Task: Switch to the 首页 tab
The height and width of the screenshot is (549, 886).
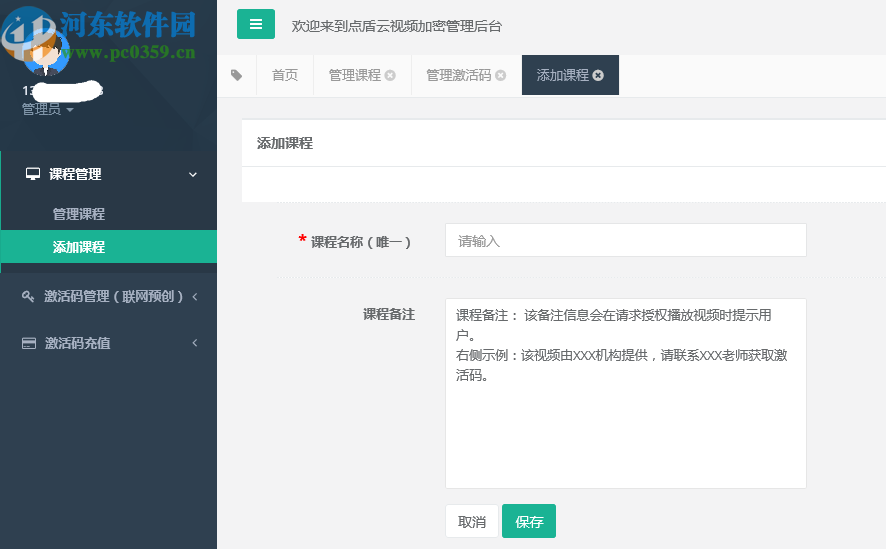Action: [285, 75]
